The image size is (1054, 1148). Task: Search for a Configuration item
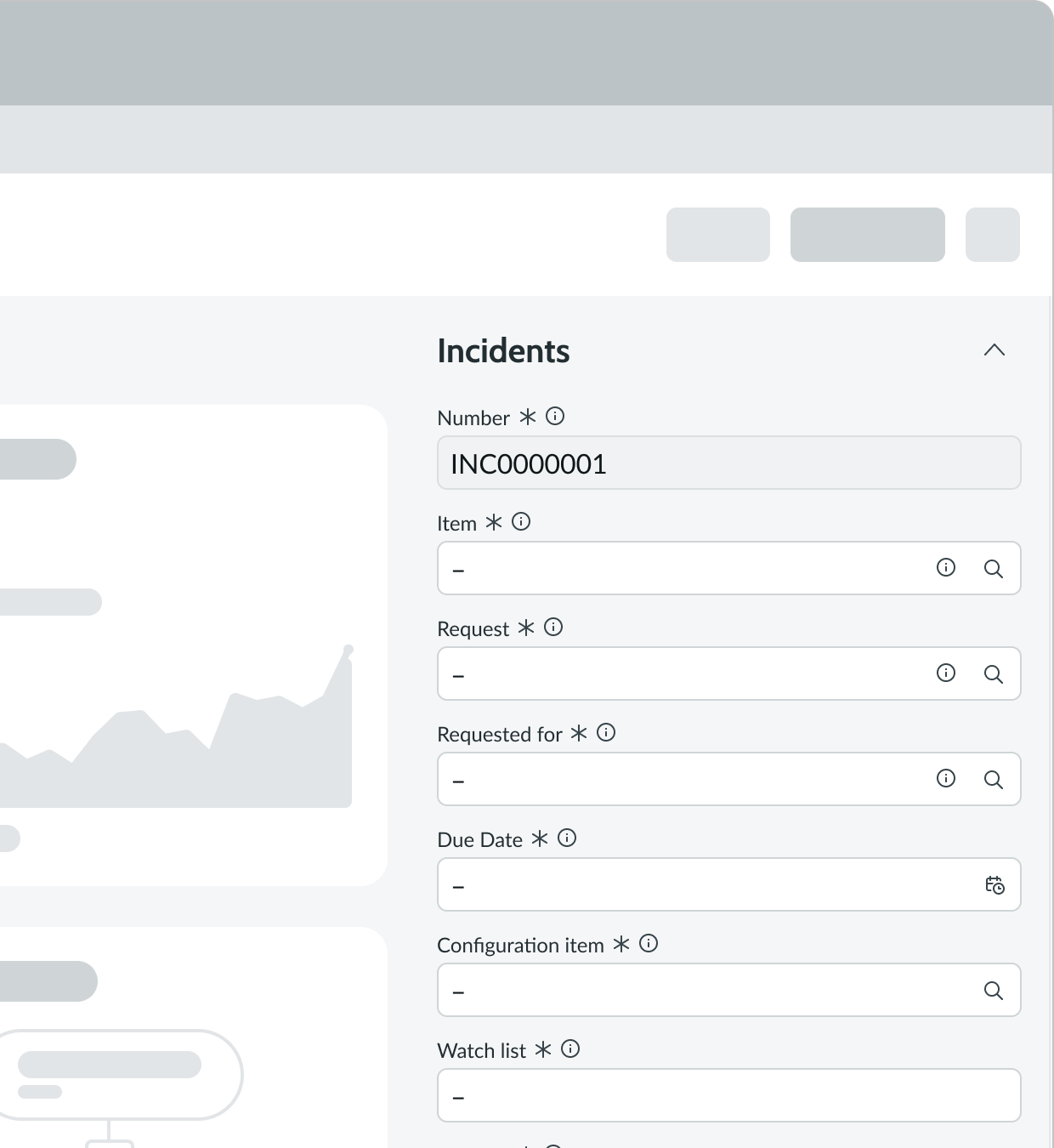pyautogui.click(x=994, y=990)
